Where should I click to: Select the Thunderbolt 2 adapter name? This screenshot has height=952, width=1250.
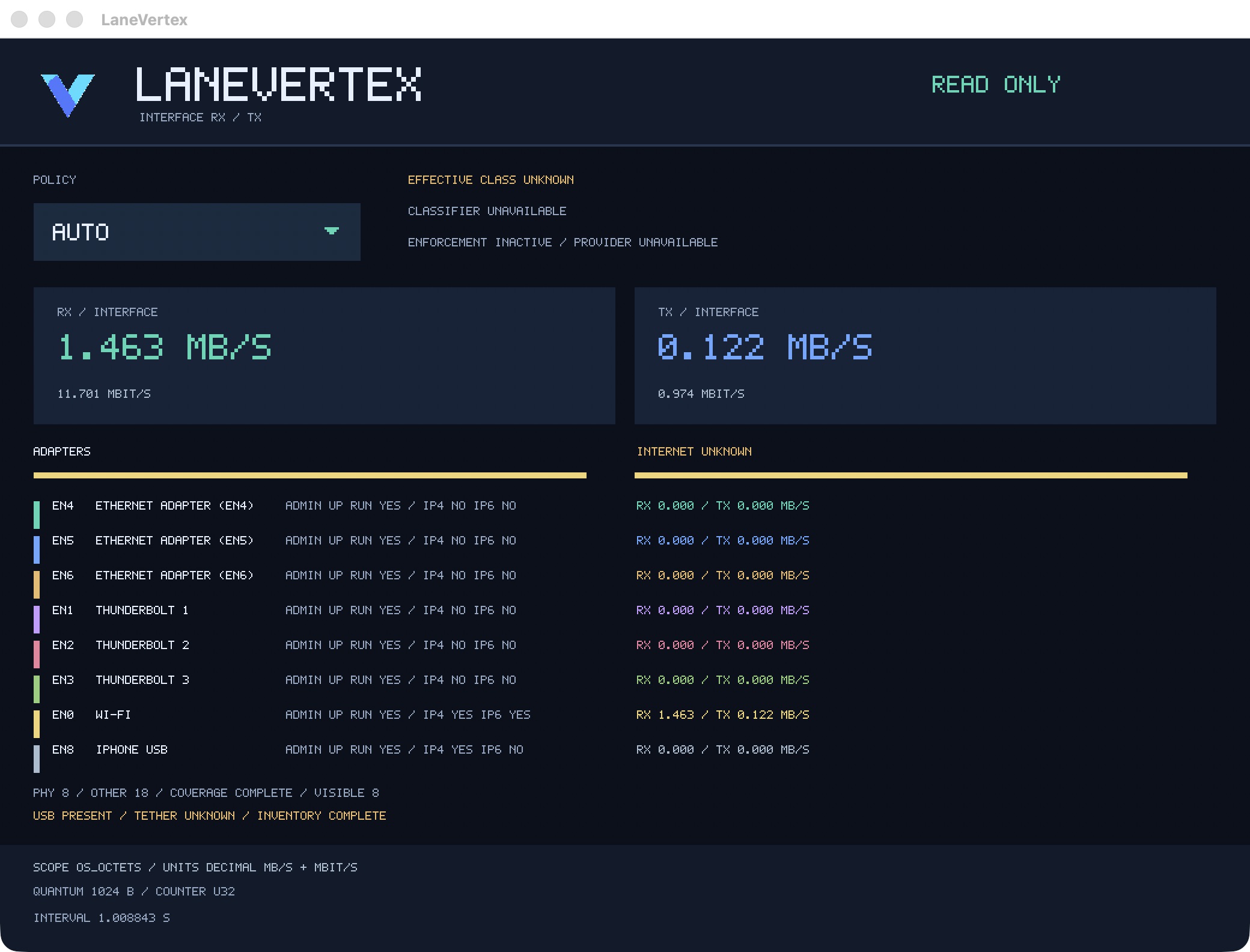pyautogui.click(x=142, y=645)
